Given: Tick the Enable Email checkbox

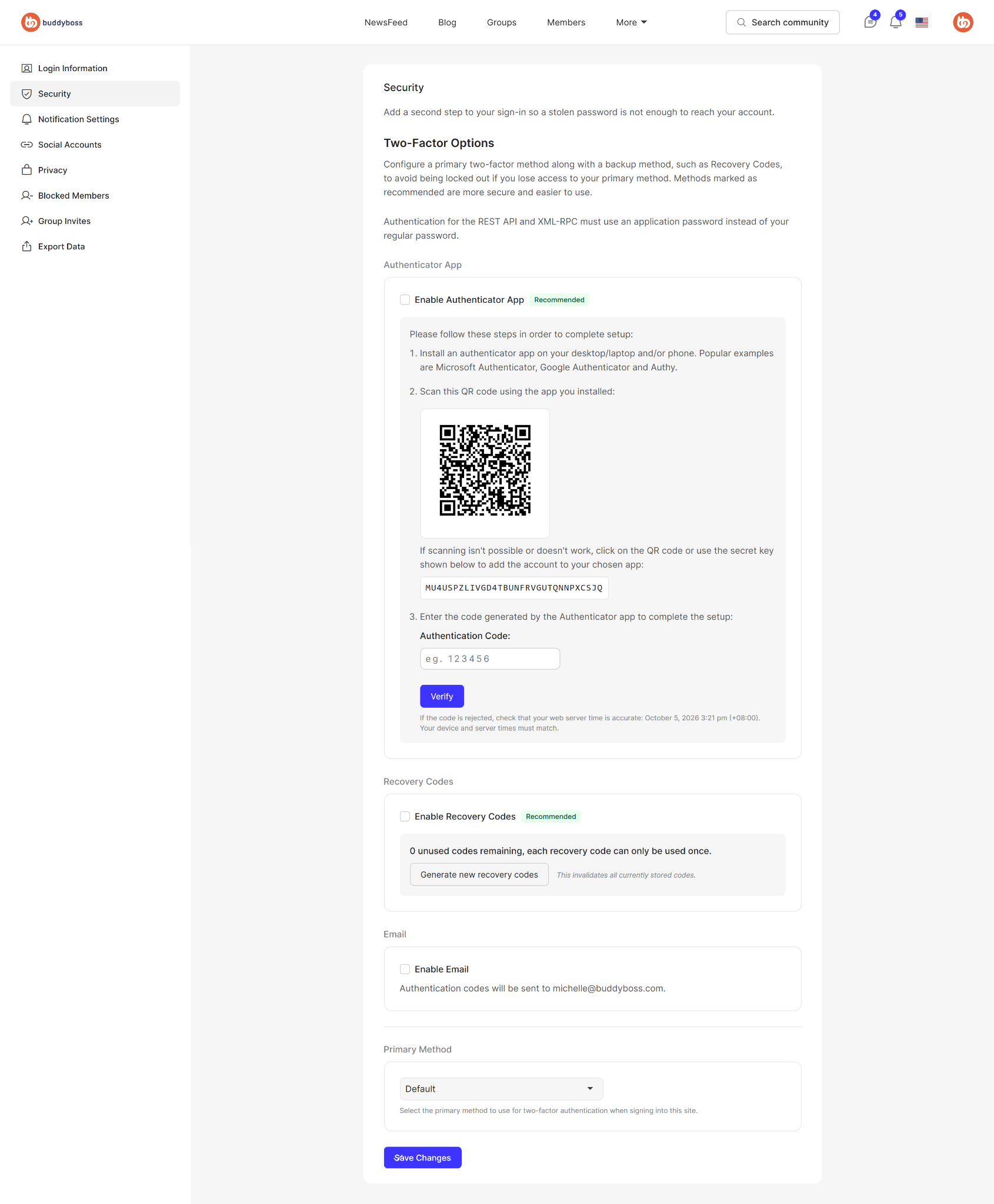Looking at the screenshot, I should click(x=405, y=969).
